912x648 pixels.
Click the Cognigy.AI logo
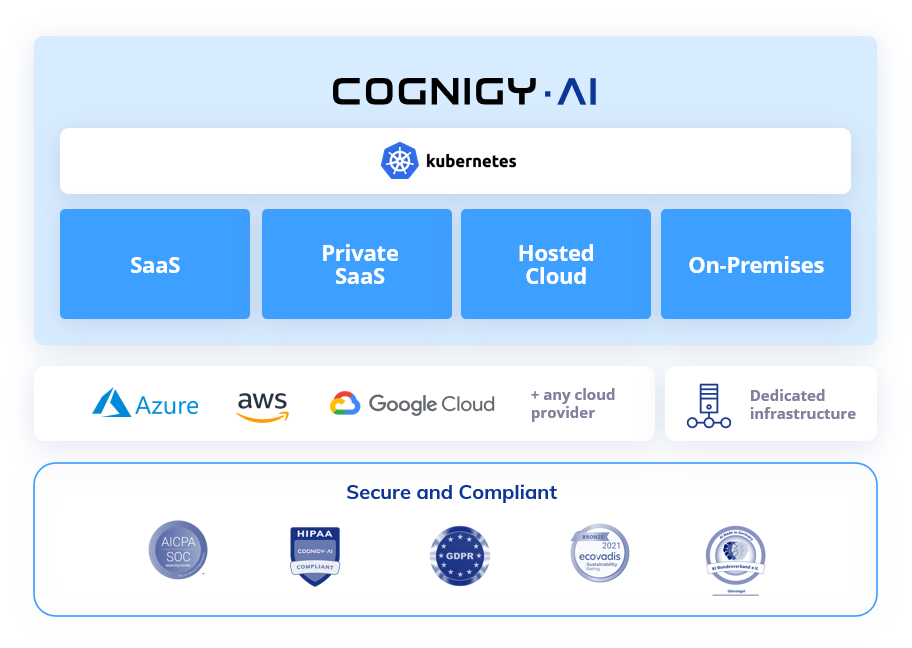464,90
